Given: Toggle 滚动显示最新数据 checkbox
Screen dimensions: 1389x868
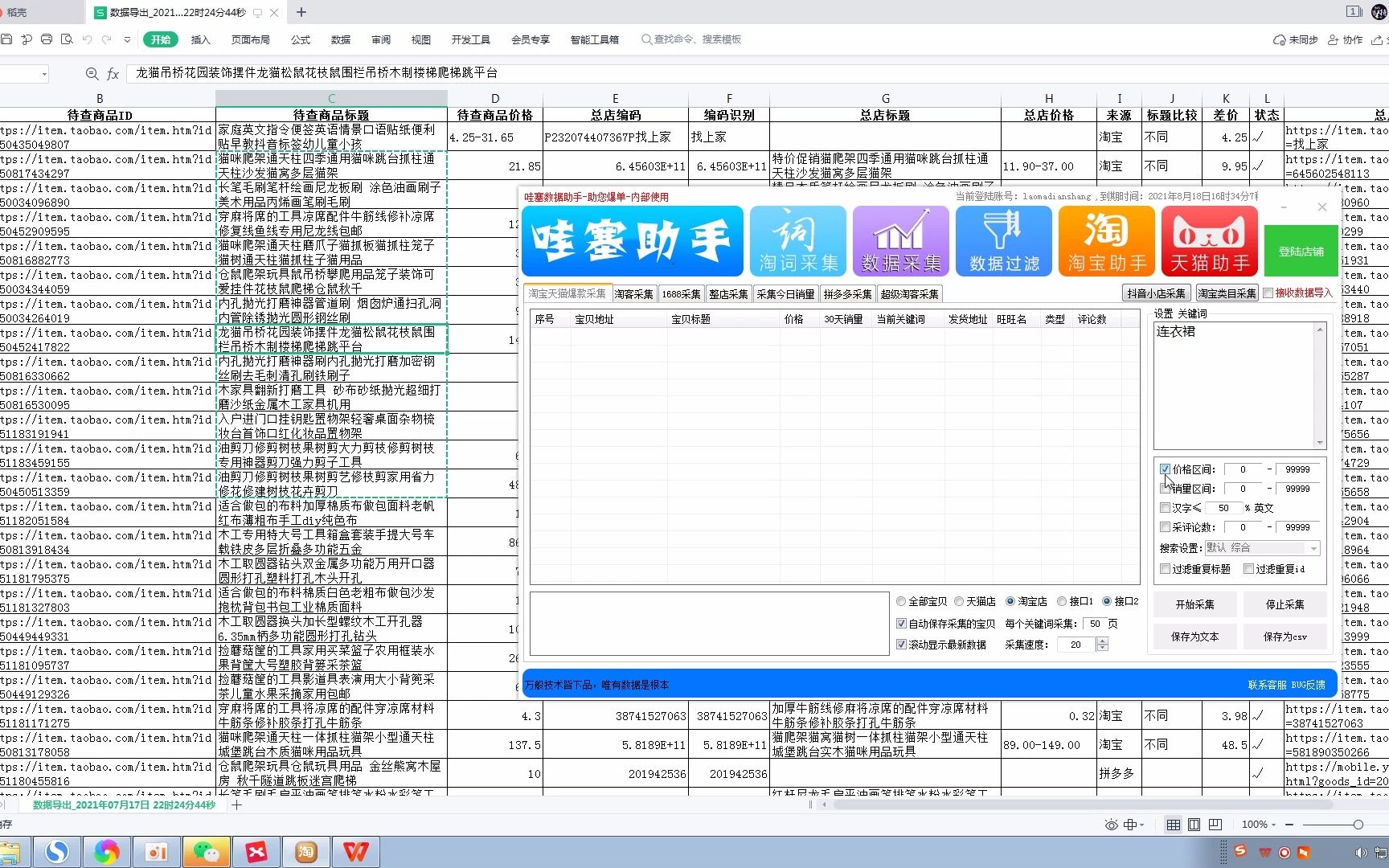Looking at the screenshot, I should [x=901, y=645].
